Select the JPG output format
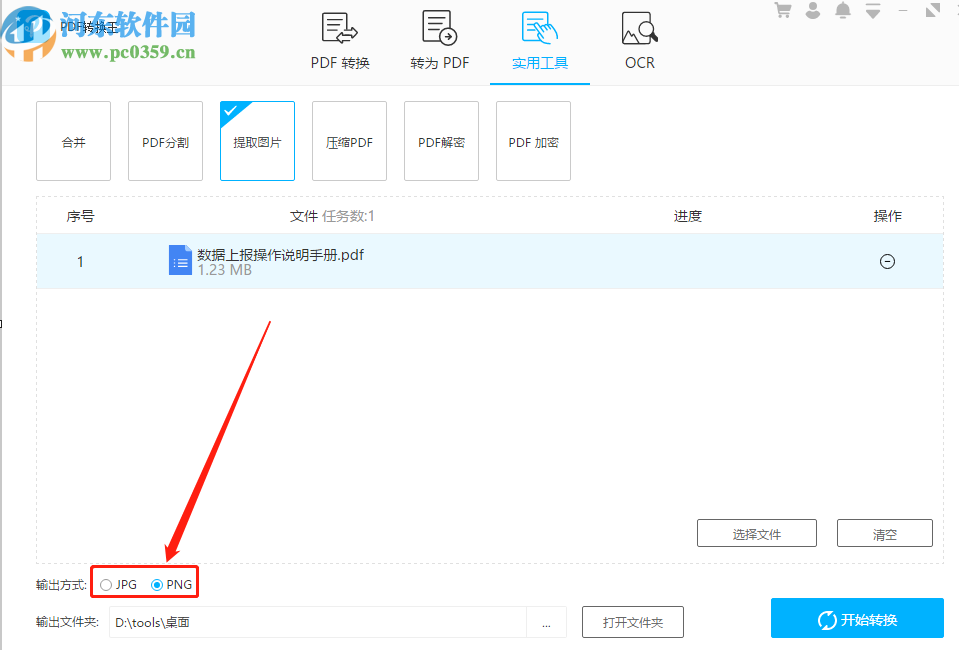The height and width of the screenshot is (650, 959). tap(106, 583)
